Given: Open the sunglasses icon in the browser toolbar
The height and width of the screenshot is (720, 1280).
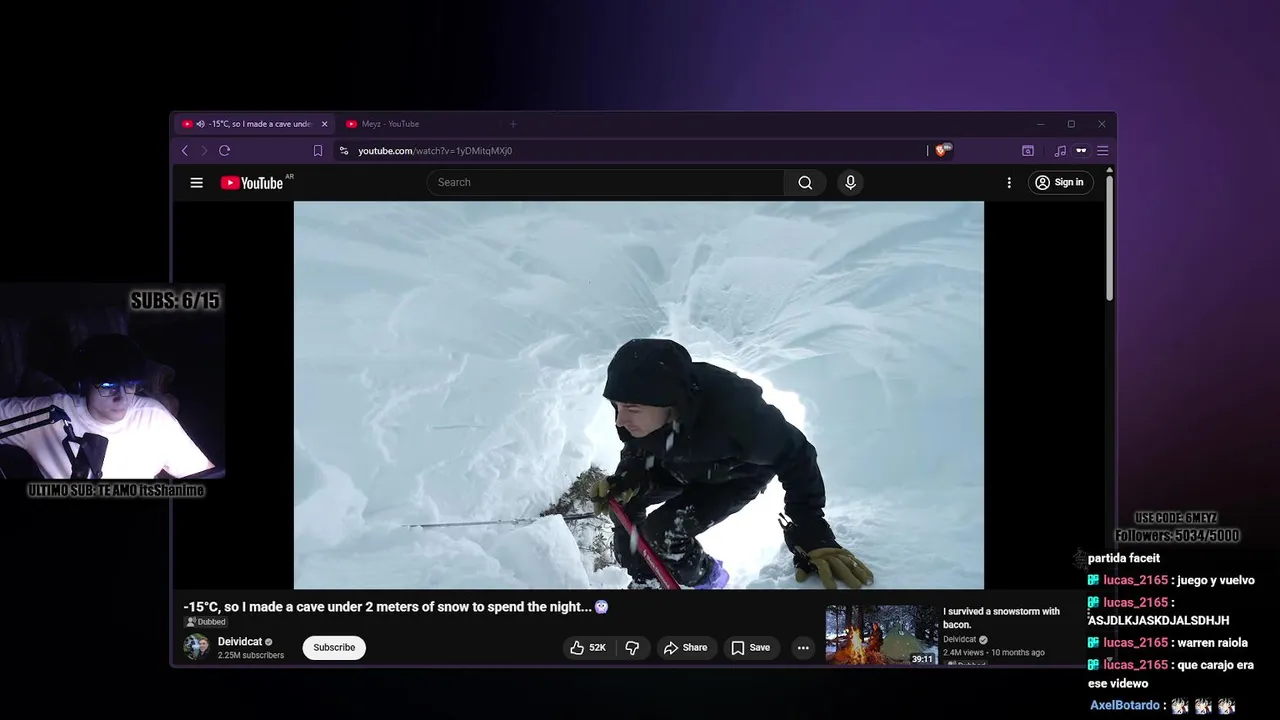Looking at the screenshot, I should point(1081,151).
